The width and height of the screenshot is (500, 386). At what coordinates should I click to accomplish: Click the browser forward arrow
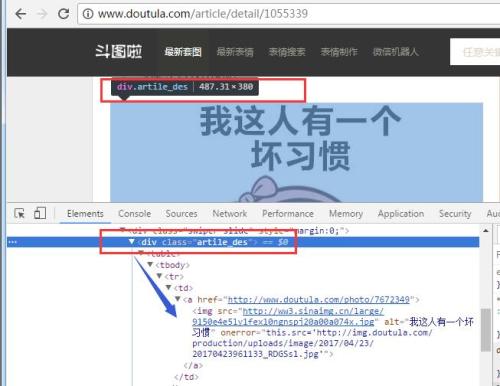[x=42, y=14]
